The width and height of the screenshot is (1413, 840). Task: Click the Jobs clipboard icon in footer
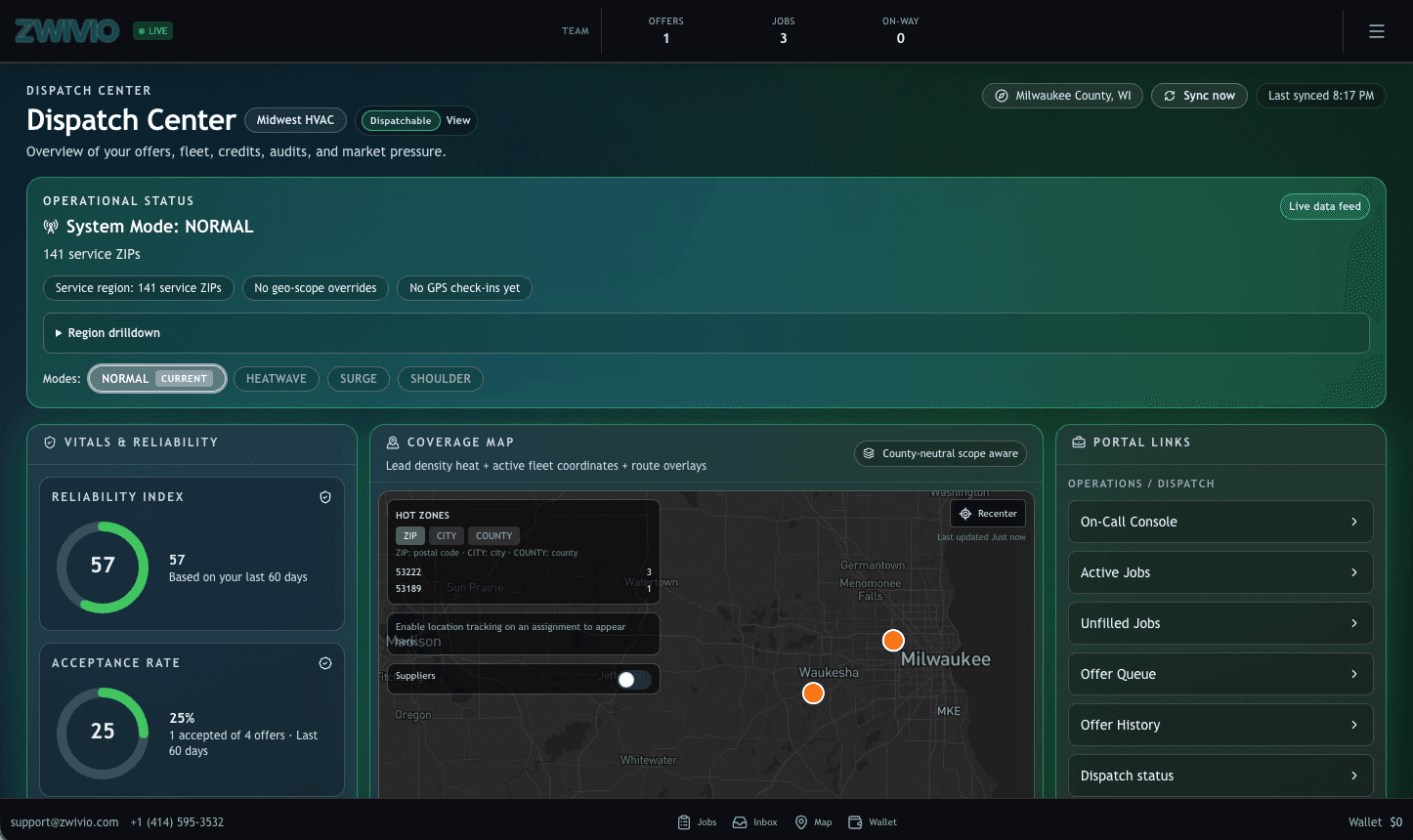(684, 822)
